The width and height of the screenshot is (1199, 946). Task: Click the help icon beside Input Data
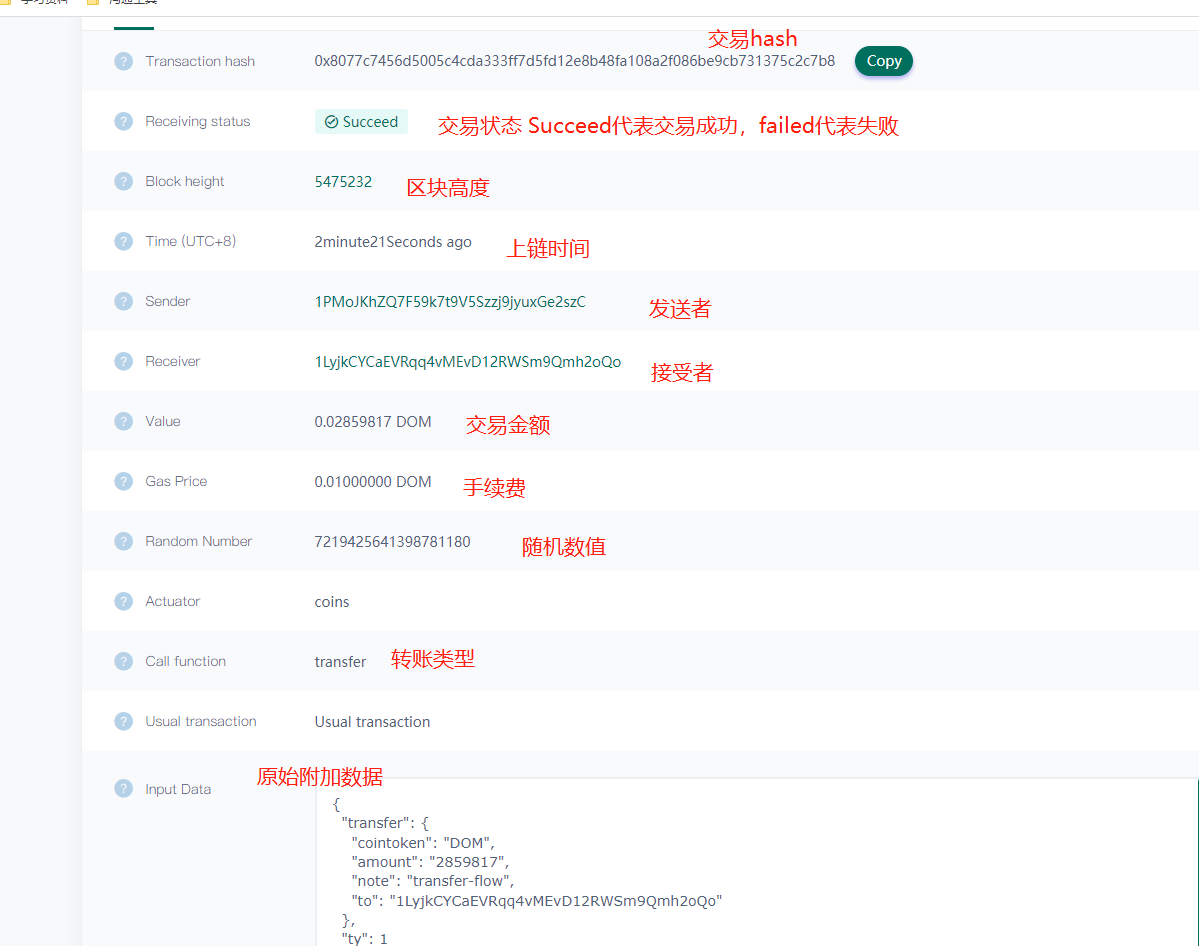click(123, 789)
